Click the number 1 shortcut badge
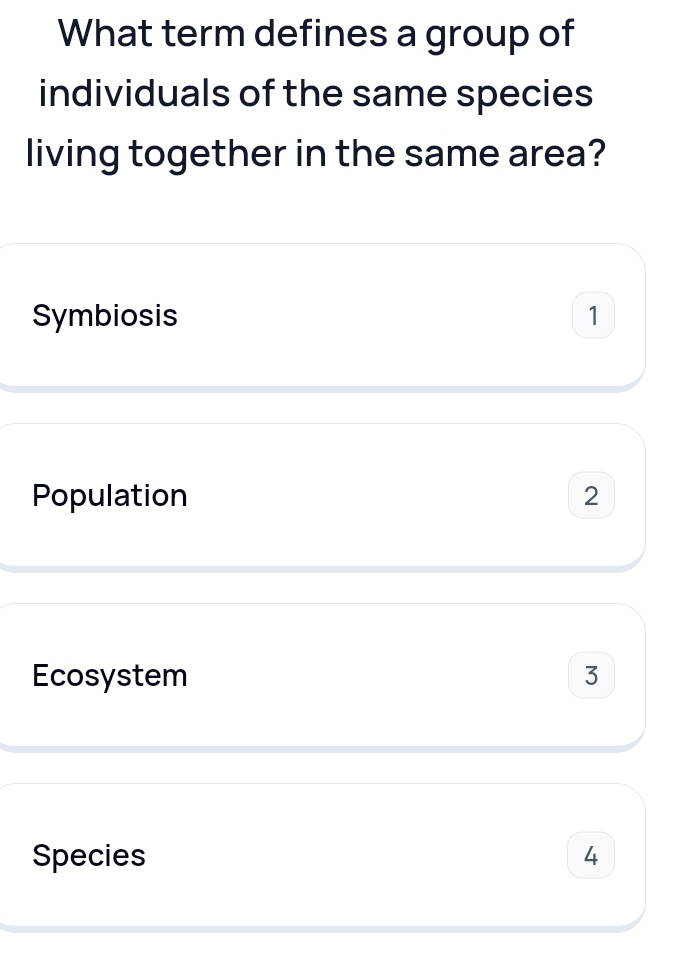The width and height of the screenshot is (676, 961). pyautogui.click(x=591, y=316)
